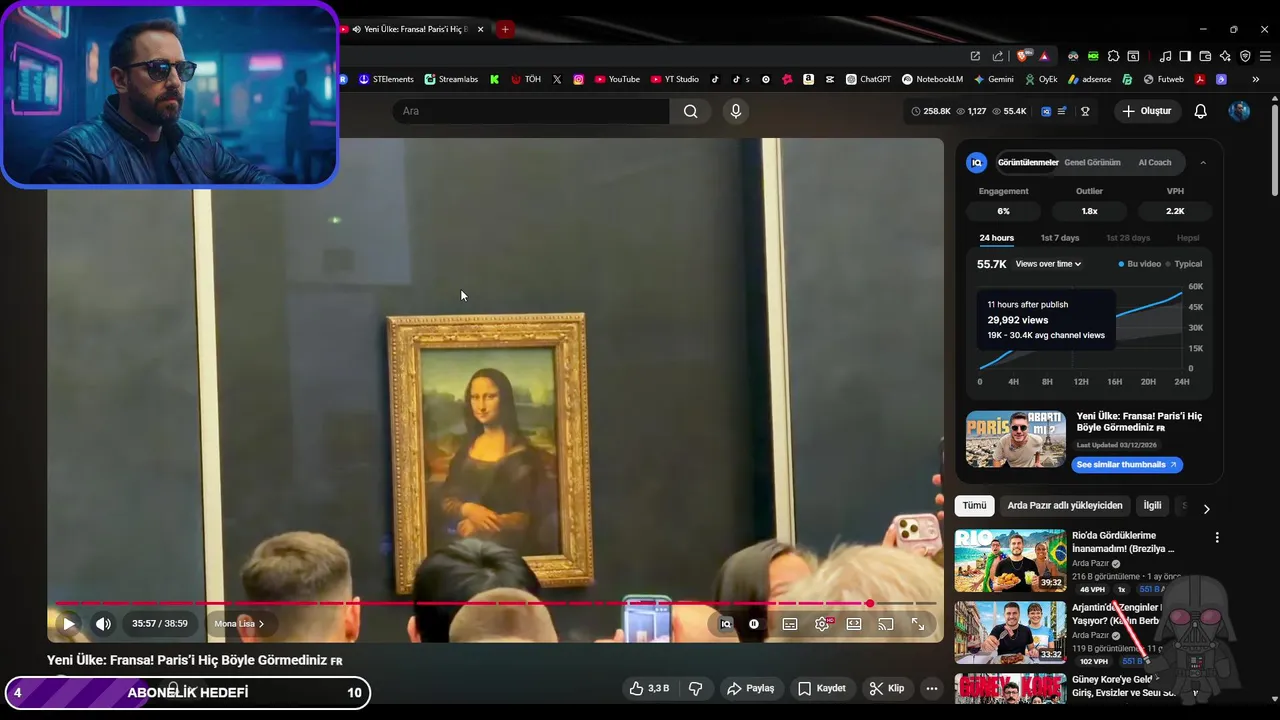Open a new browser tab
This screenshot has height=720, width=1280.
tap(505, 29)
